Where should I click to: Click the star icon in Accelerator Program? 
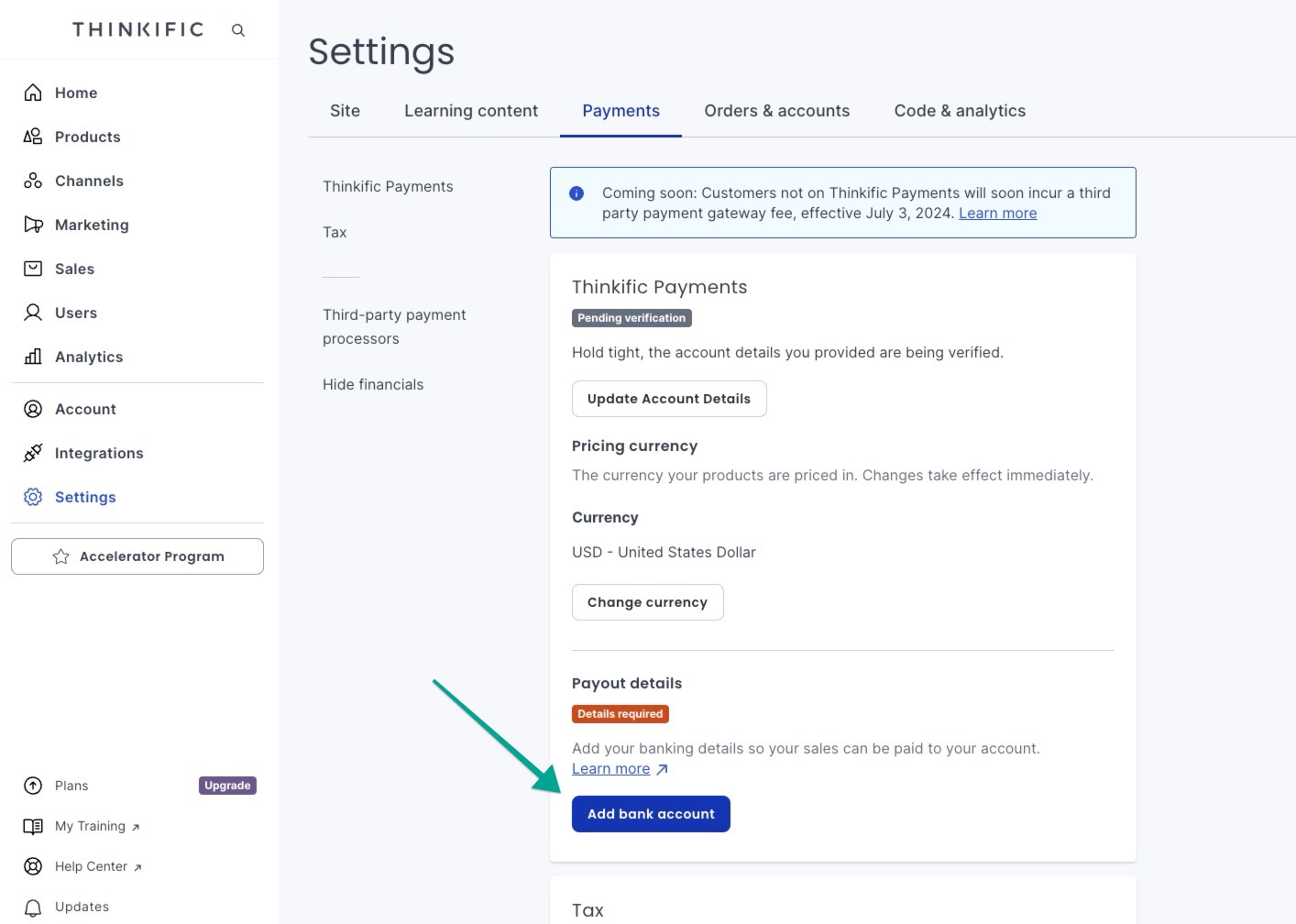[61, 556]
